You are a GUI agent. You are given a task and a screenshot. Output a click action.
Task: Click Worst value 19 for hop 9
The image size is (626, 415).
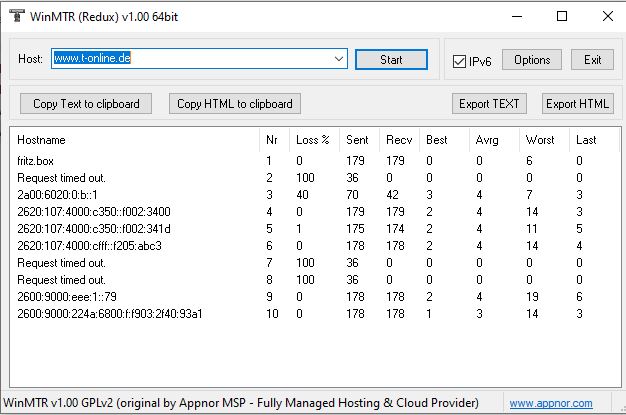coord(532,297)
